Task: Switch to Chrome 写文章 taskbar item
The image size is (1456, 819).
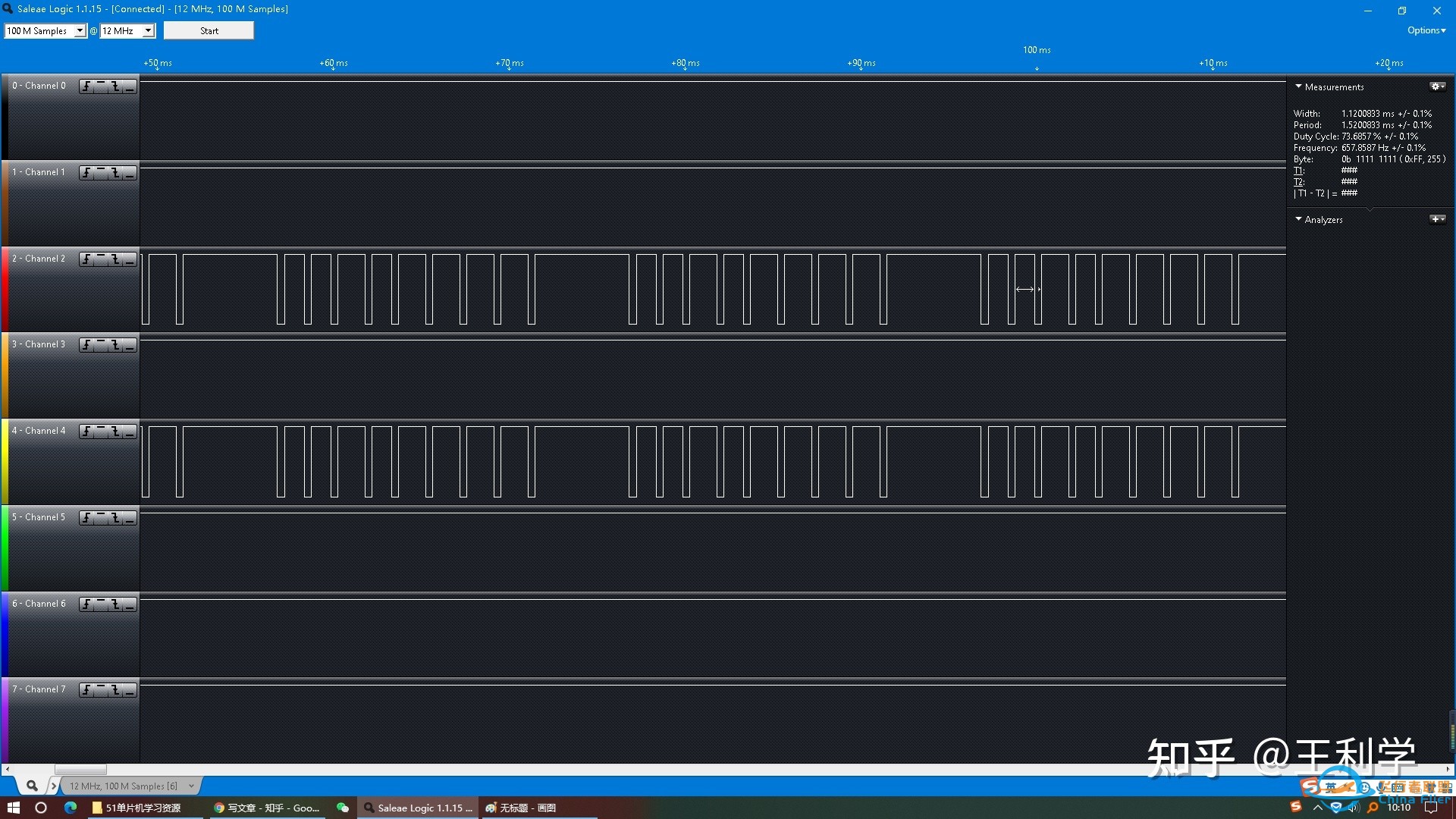Action: tap(267, 808)
